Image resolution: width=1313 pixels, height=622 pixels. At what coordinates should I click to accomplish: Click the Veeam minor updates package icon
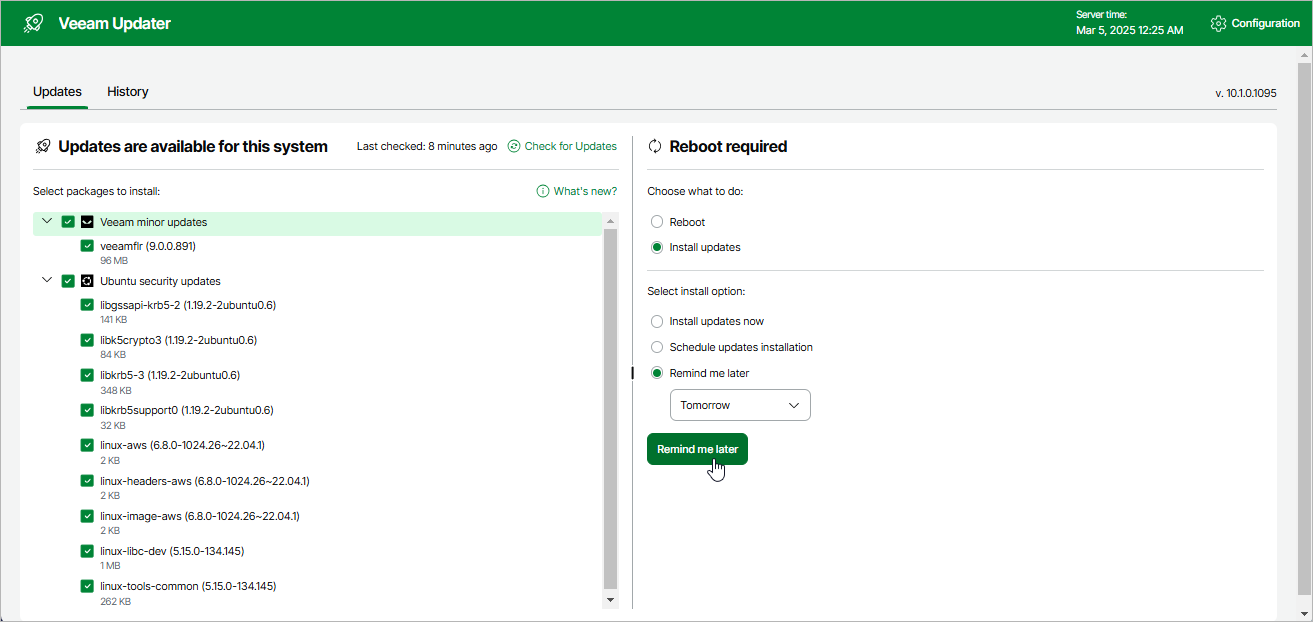[x=87, y=222]
